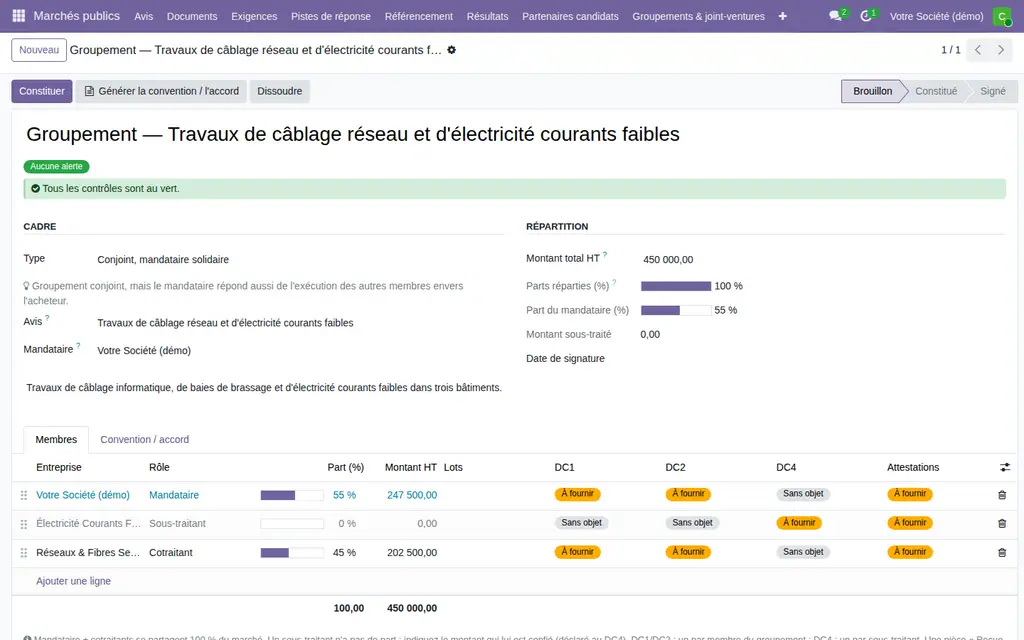This screenshot has width=1024, height=640.
Task: Open the Exigences menu
Action: (x=254, y=16)
